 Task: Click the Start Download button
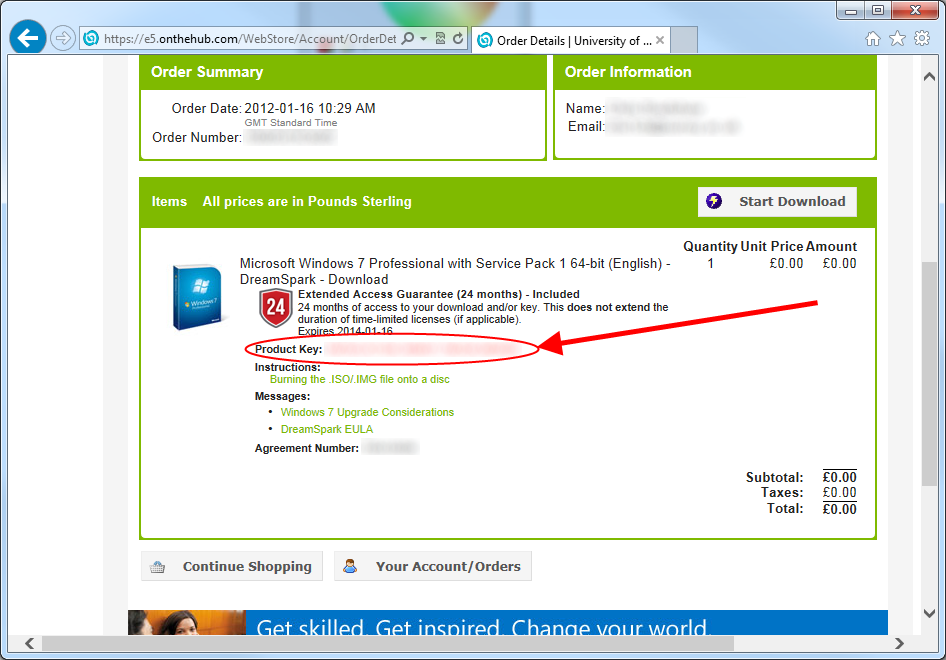point(778,201)
